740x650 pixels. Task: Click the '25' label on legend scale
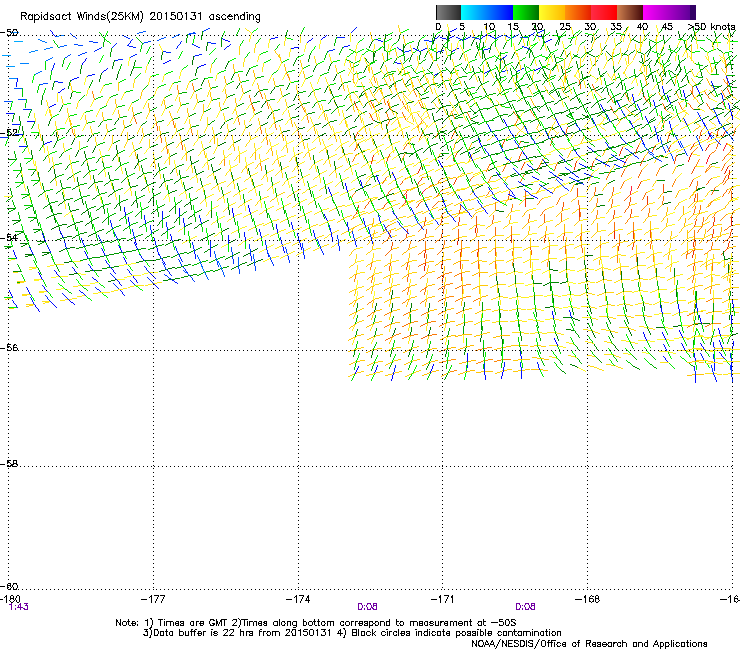click(x=564, y=26)
